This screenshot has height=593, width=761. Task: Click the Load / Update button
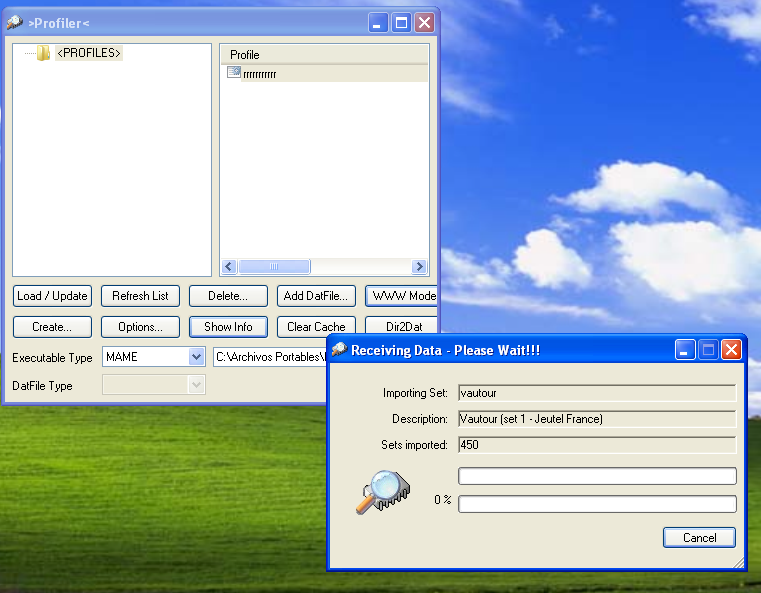[52, 296]
